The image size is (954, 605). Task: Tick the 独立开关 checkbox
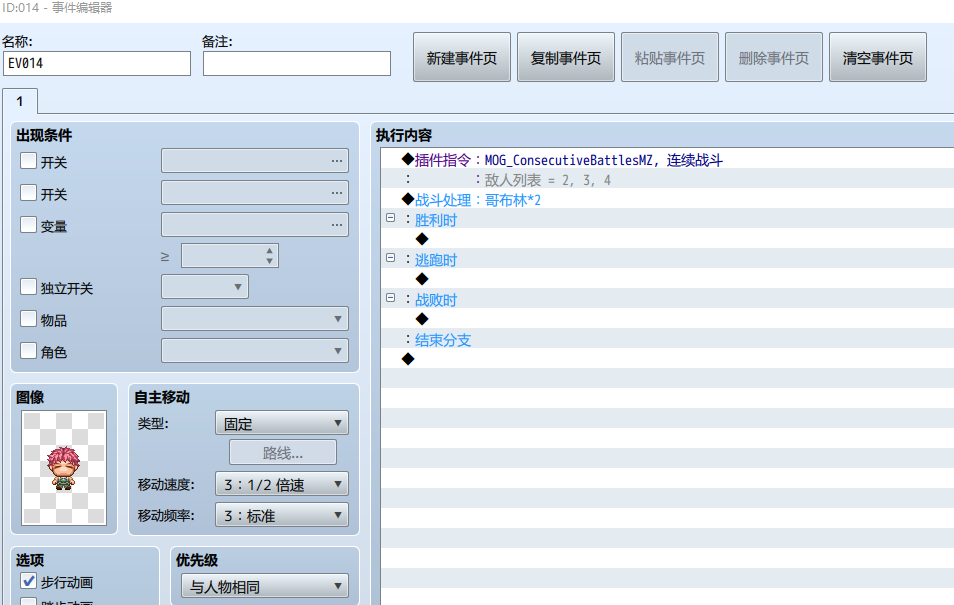29,287
